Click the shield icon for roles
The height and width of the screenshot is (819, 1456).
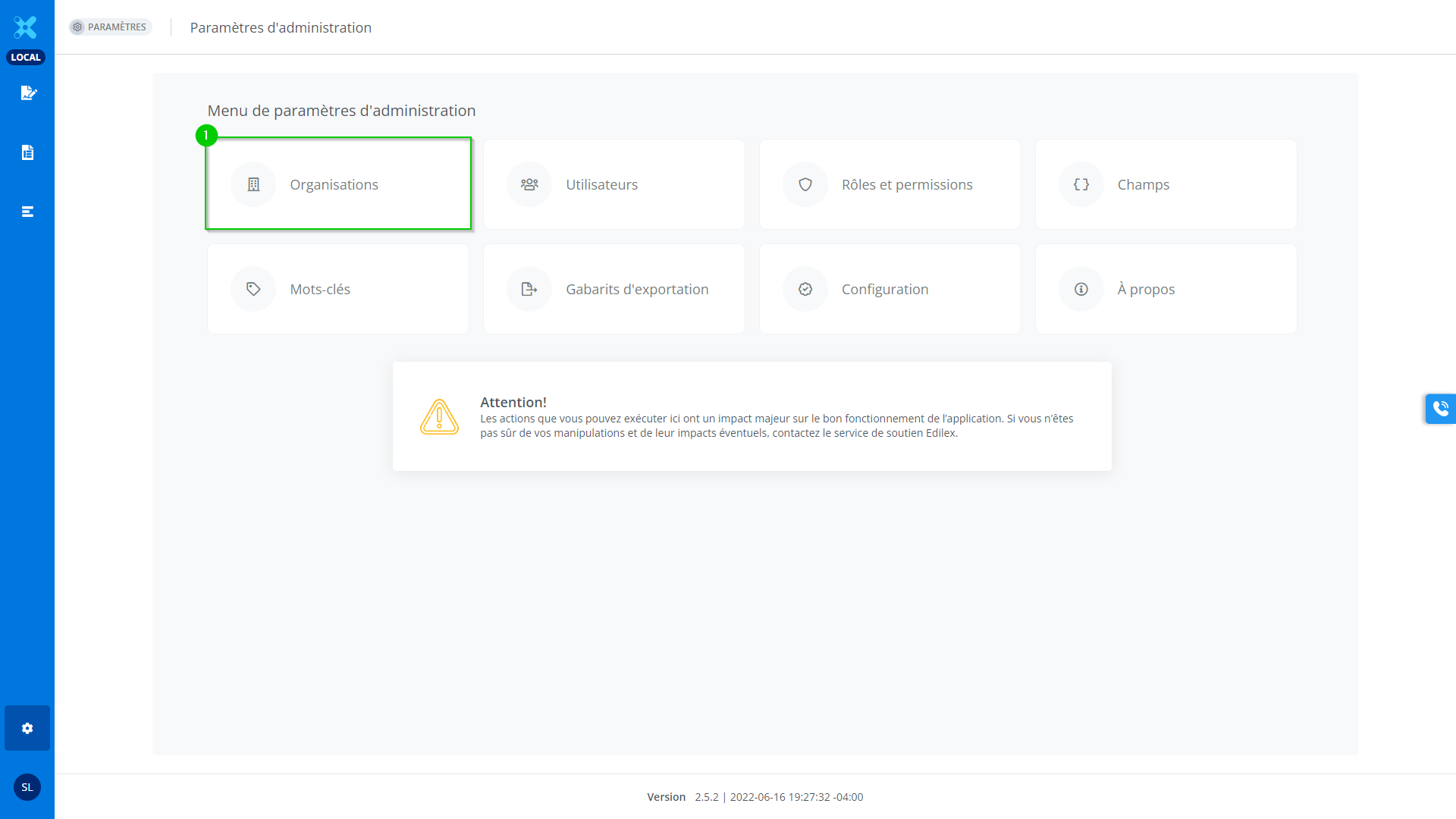[805, 184]
